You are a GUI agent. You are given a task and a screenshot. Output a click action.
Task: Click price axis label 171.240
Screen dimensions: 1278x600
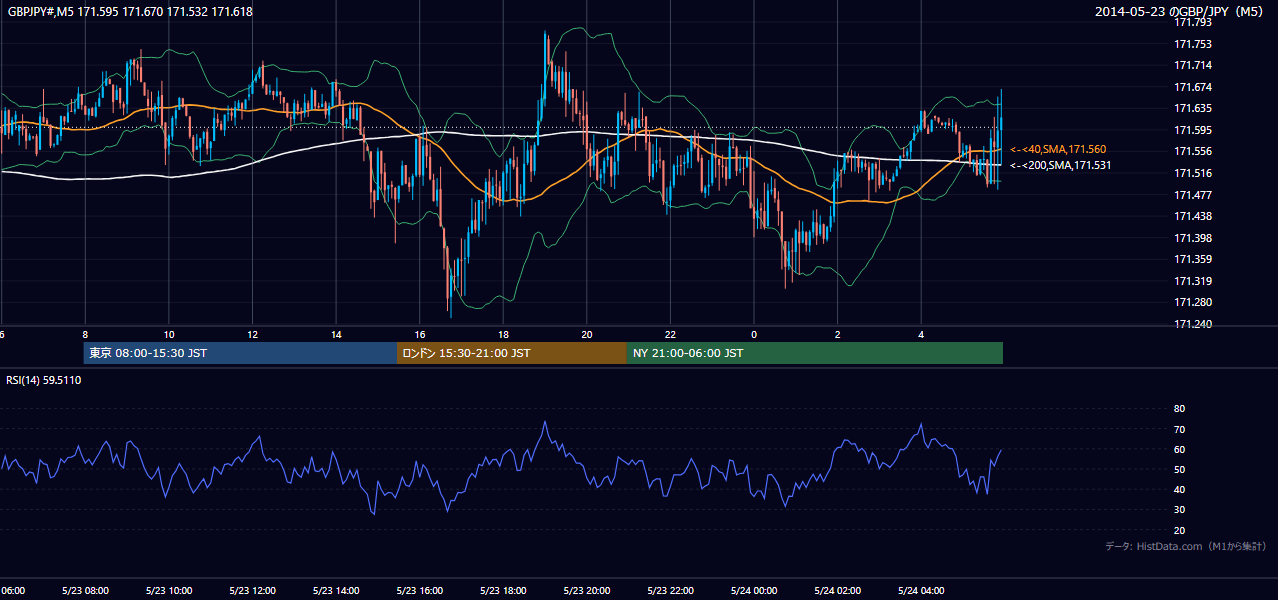pos(1191,324)
